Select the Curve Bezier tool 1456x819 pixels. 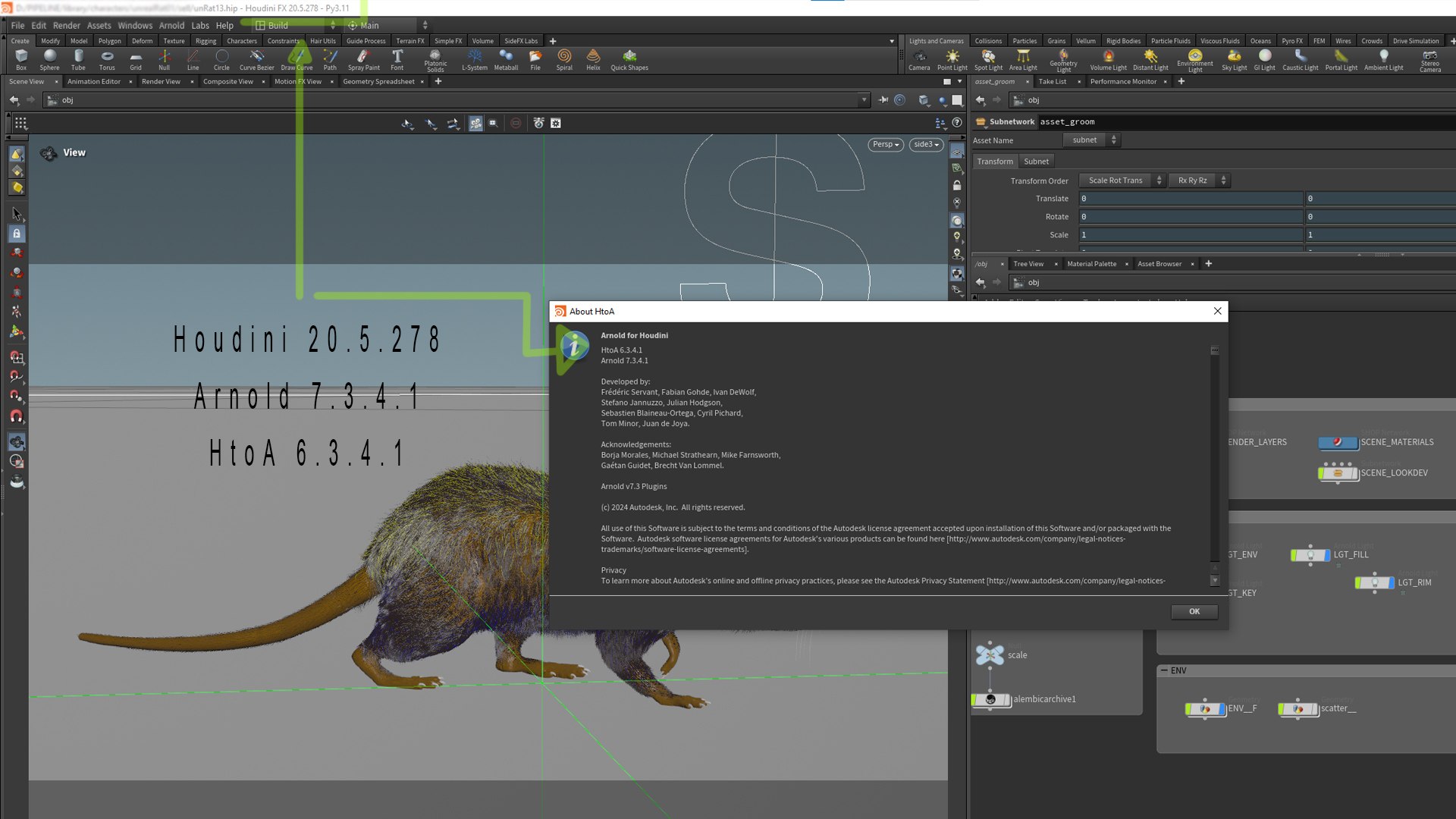tap(257, 60)
